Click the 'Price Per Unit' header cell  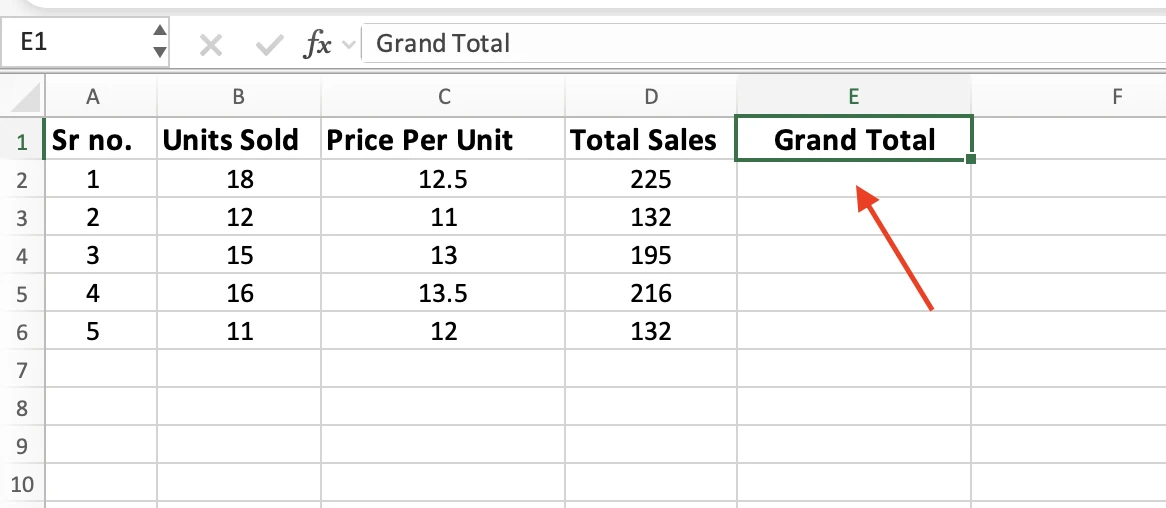pos(443,140)
